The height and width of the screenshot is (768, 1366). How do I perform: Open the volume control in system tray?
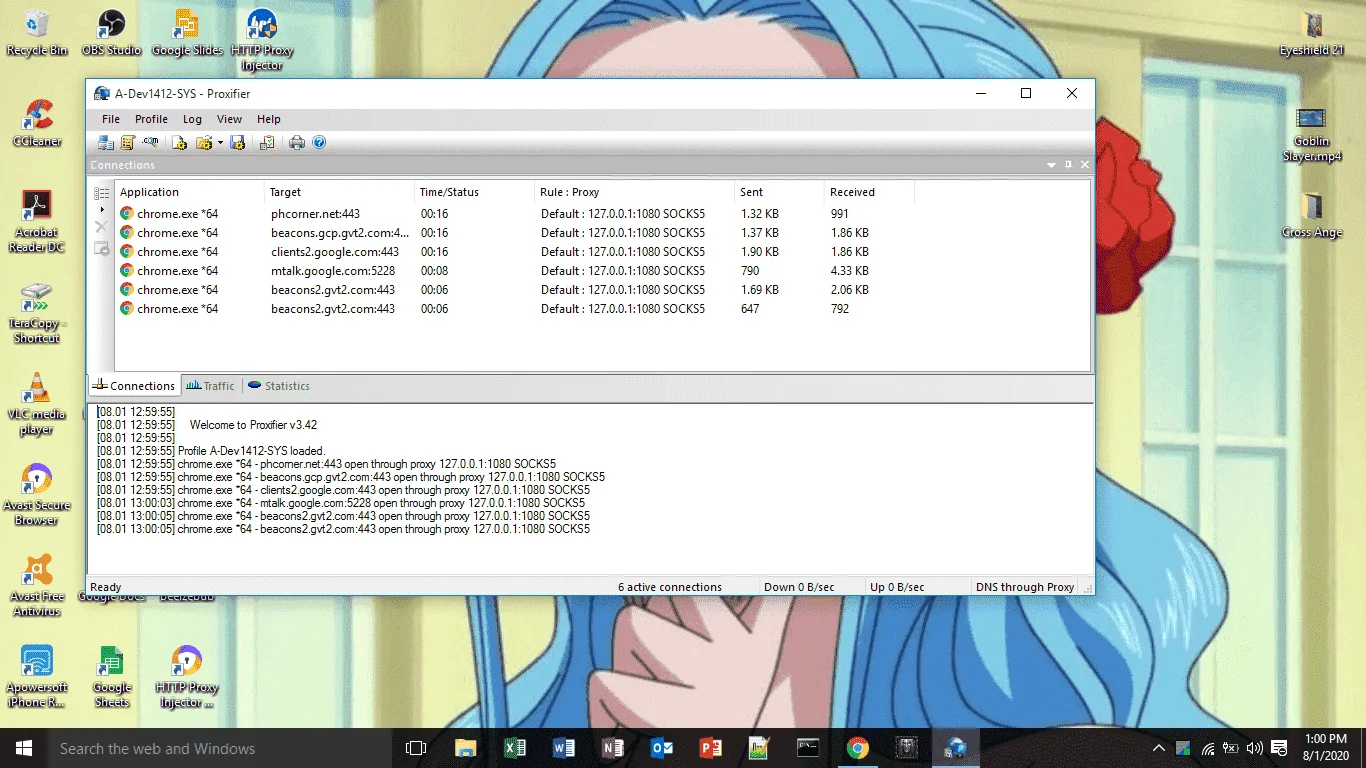1255,748
